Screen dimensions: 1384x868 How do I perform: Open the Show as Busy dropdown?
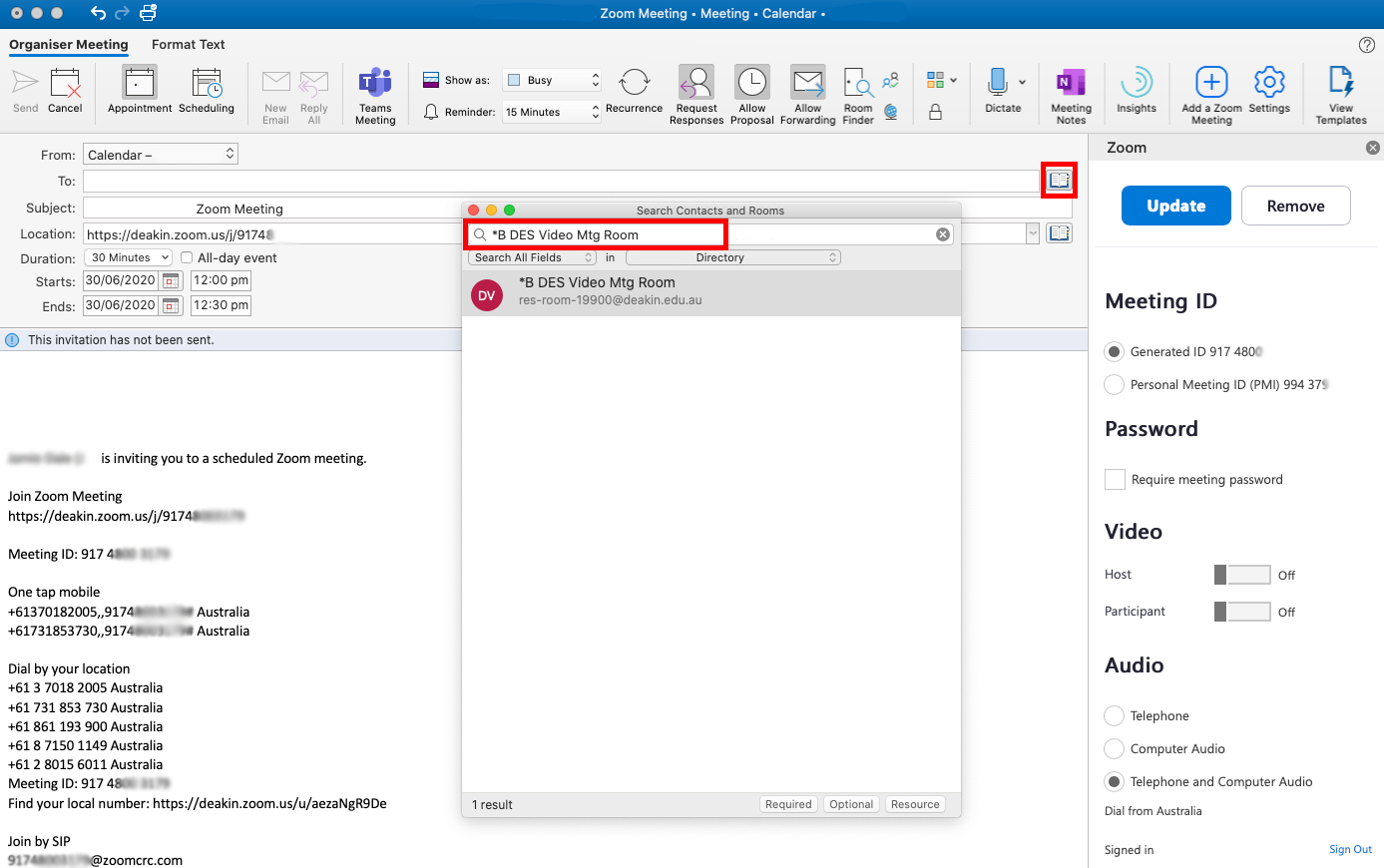click(552, 81)
